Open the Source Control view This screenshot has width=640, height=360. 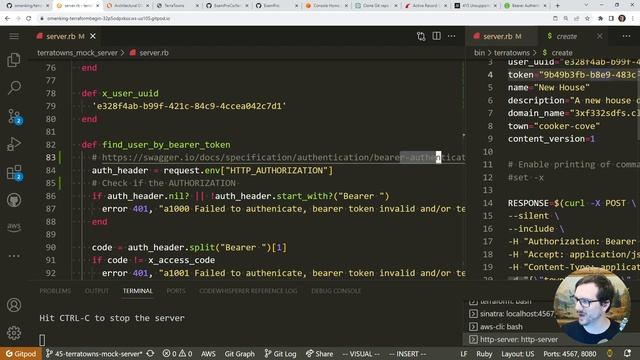(15, 117)
